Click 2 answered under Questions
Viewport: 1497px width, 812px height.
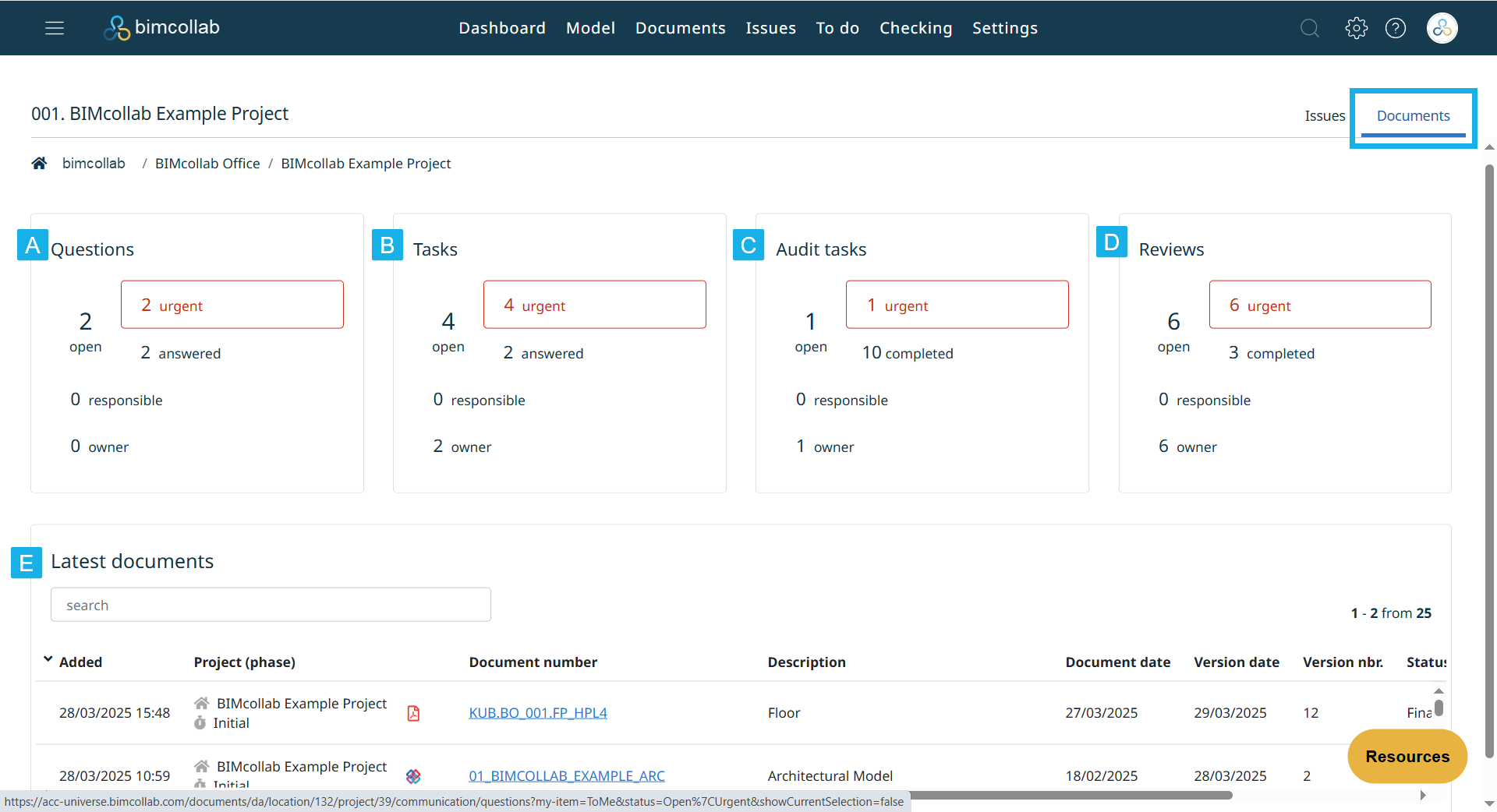[181, 353]
